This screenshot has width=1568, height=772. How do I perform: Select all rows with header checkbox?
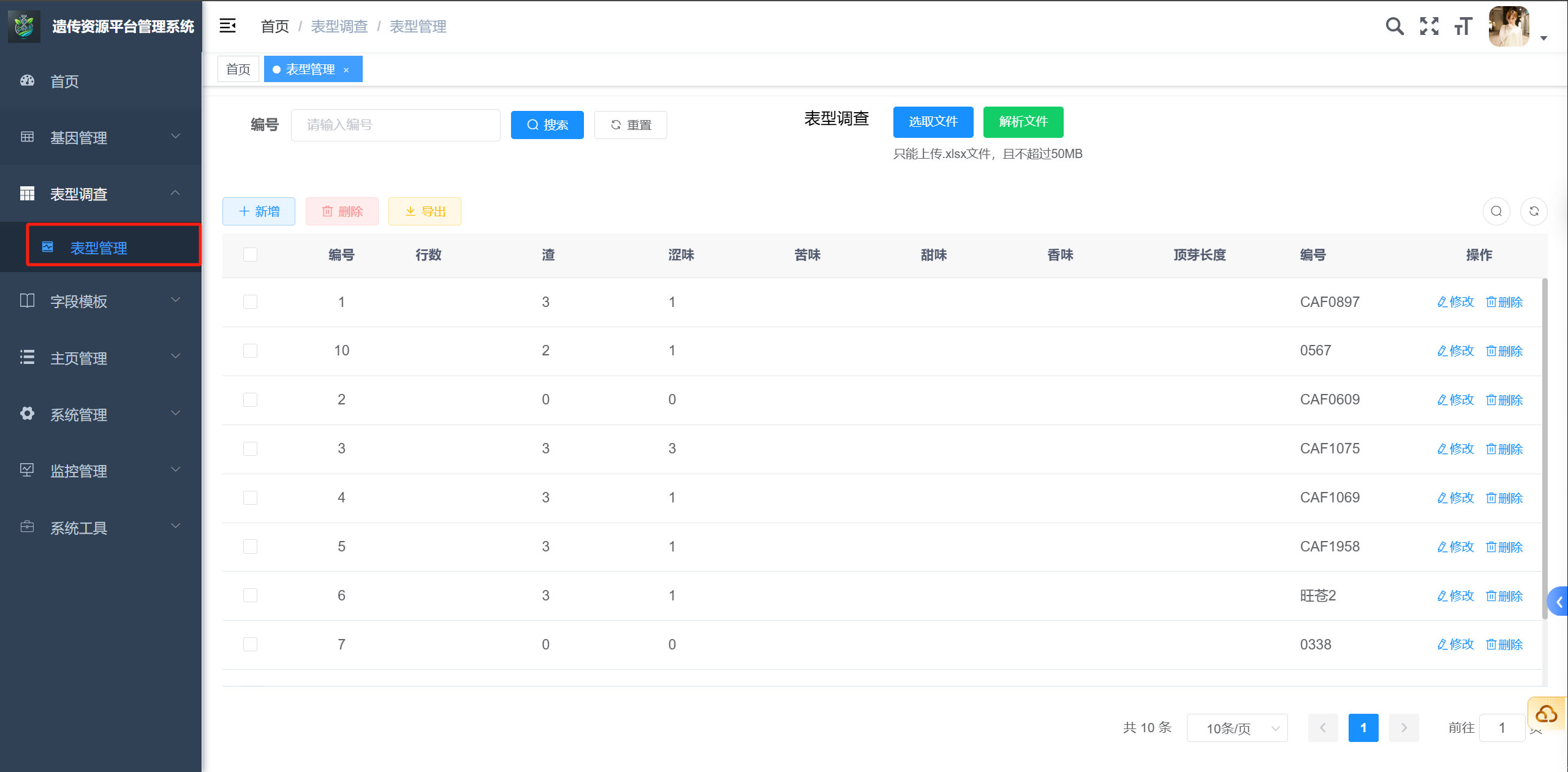point(250,254)
